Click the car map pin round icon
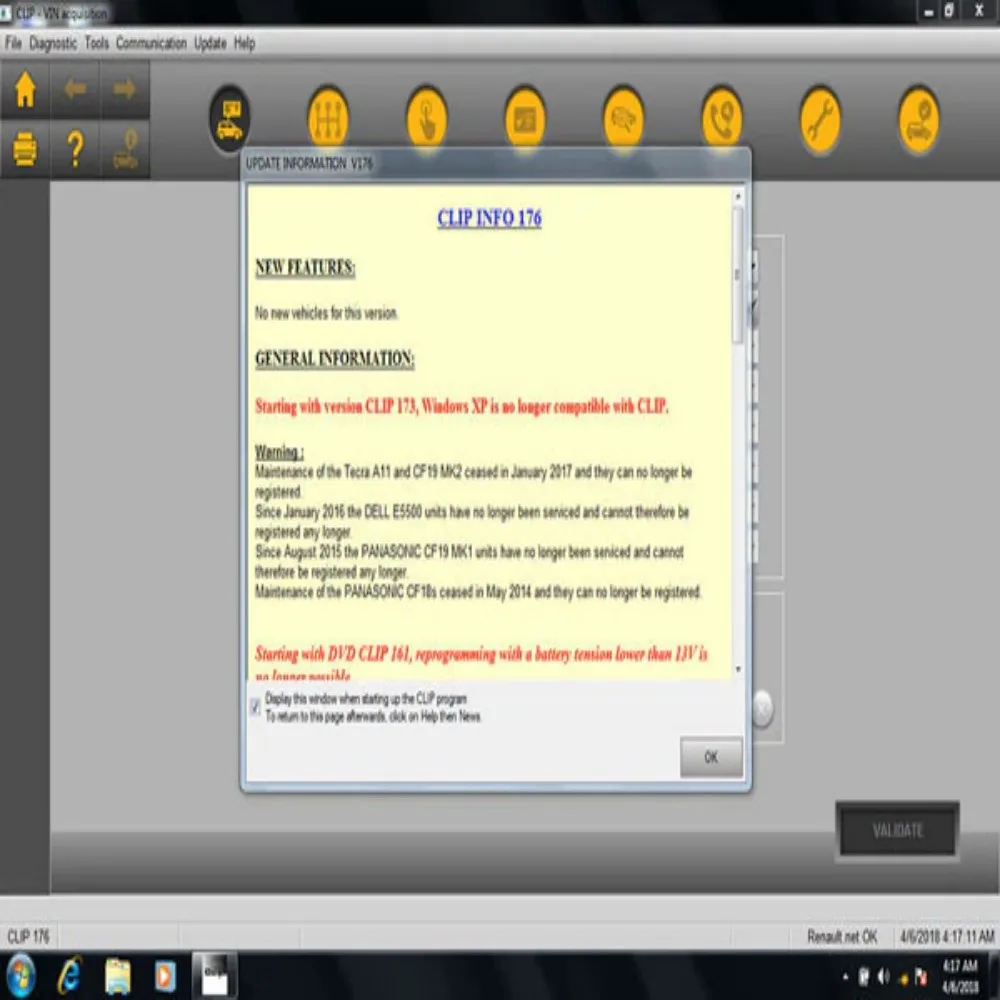This screenshot has height=1000, width=1000. pos(918,119)
